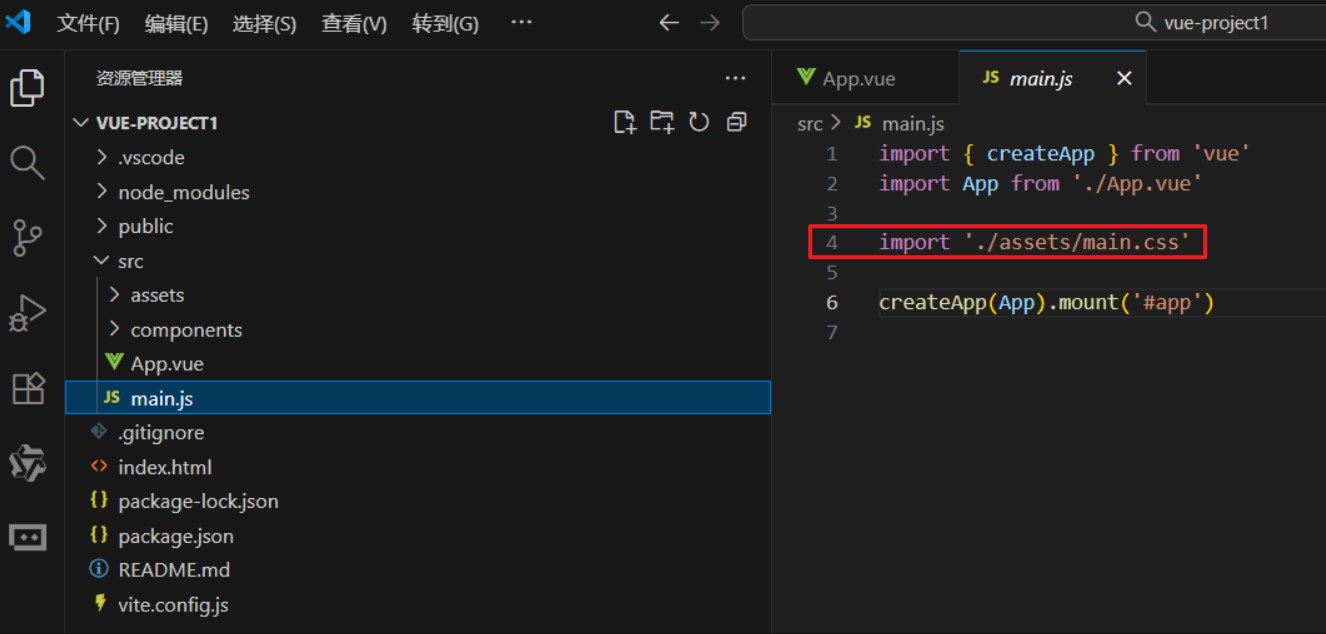Open the 文件(F) menu
Screen dimensions: 1326x634
pos(88,24)
